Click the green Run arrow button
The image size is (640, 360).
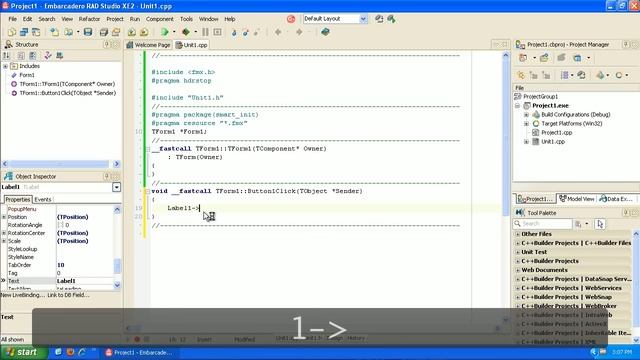tap(164, 32)
